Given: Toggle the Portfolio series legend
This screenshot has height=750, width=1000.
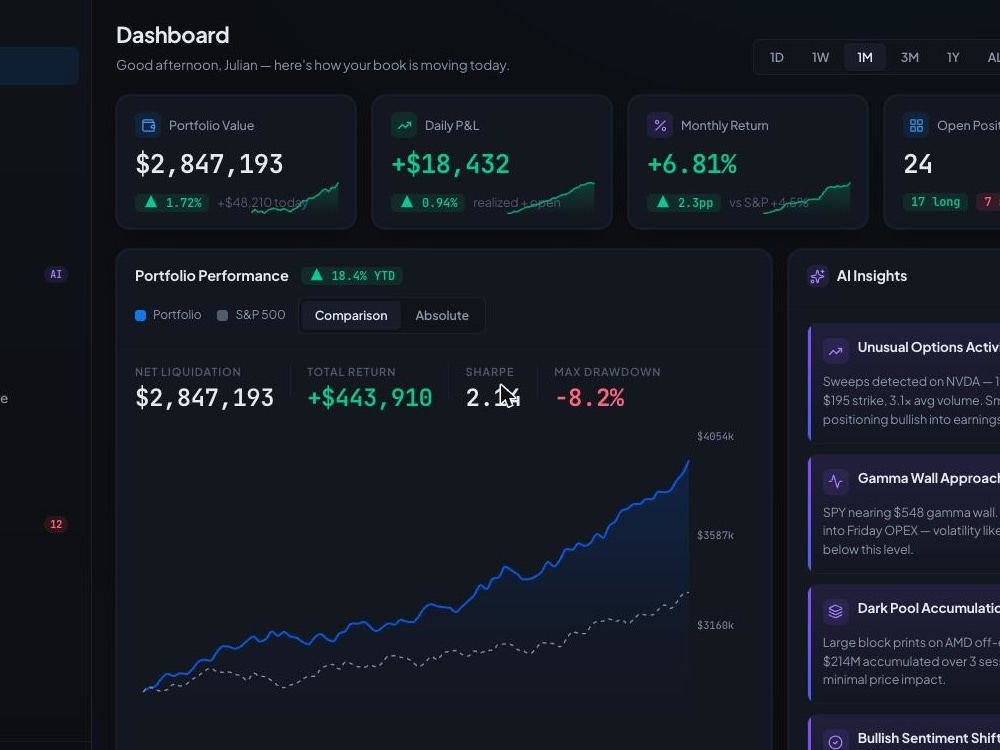Looking at the screenshot, I should 168,315.
